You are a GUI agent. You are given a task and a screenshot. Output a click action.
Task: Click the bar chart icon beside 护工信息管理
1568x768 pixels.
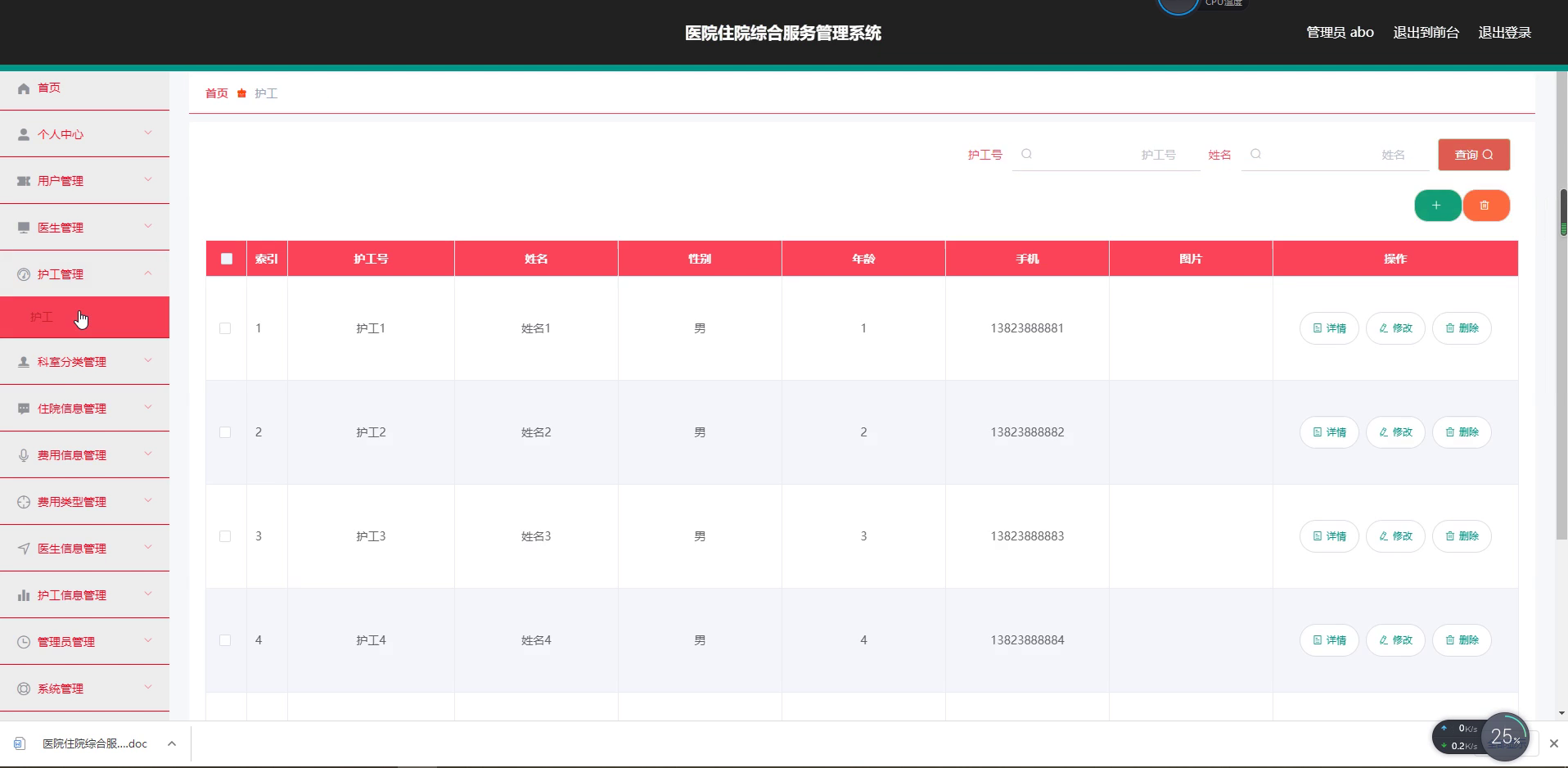click(24, 595)
